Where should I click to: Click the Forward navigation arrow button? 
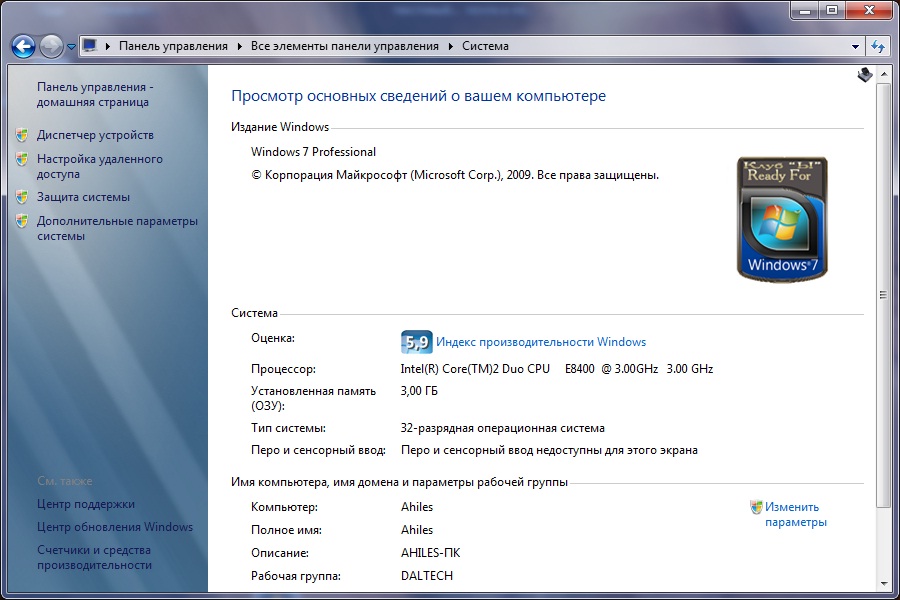click(51, 46)
